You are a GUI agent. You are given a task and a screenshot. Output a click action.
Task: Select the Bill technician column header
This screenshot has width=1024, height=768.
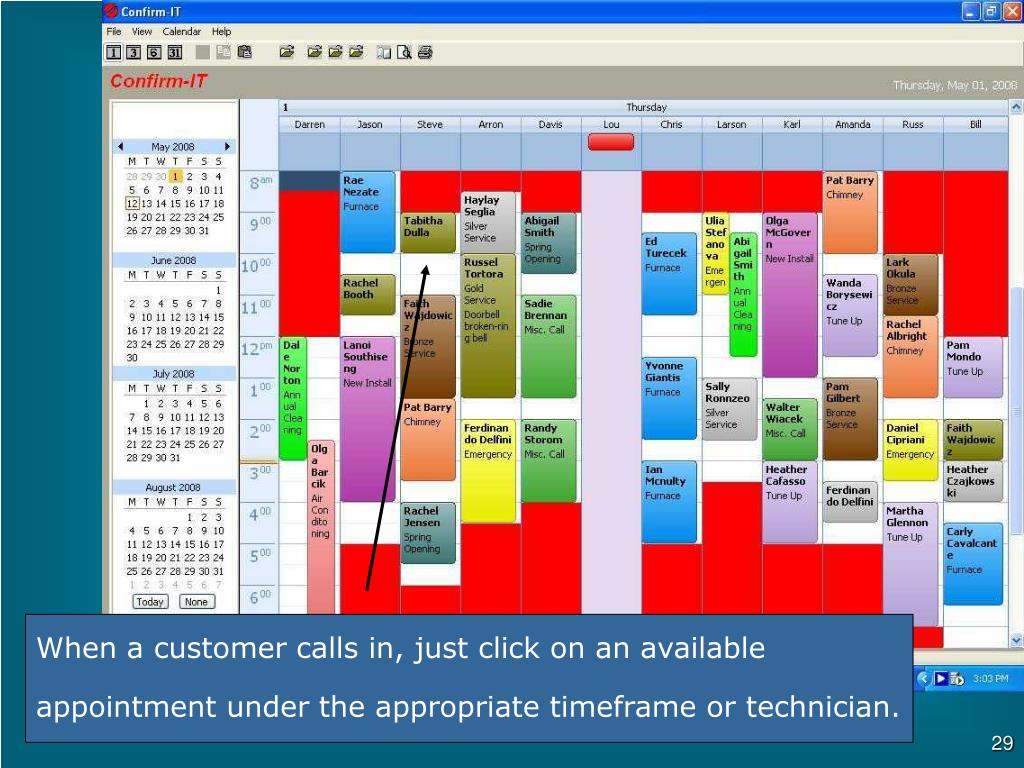(976, 124)
